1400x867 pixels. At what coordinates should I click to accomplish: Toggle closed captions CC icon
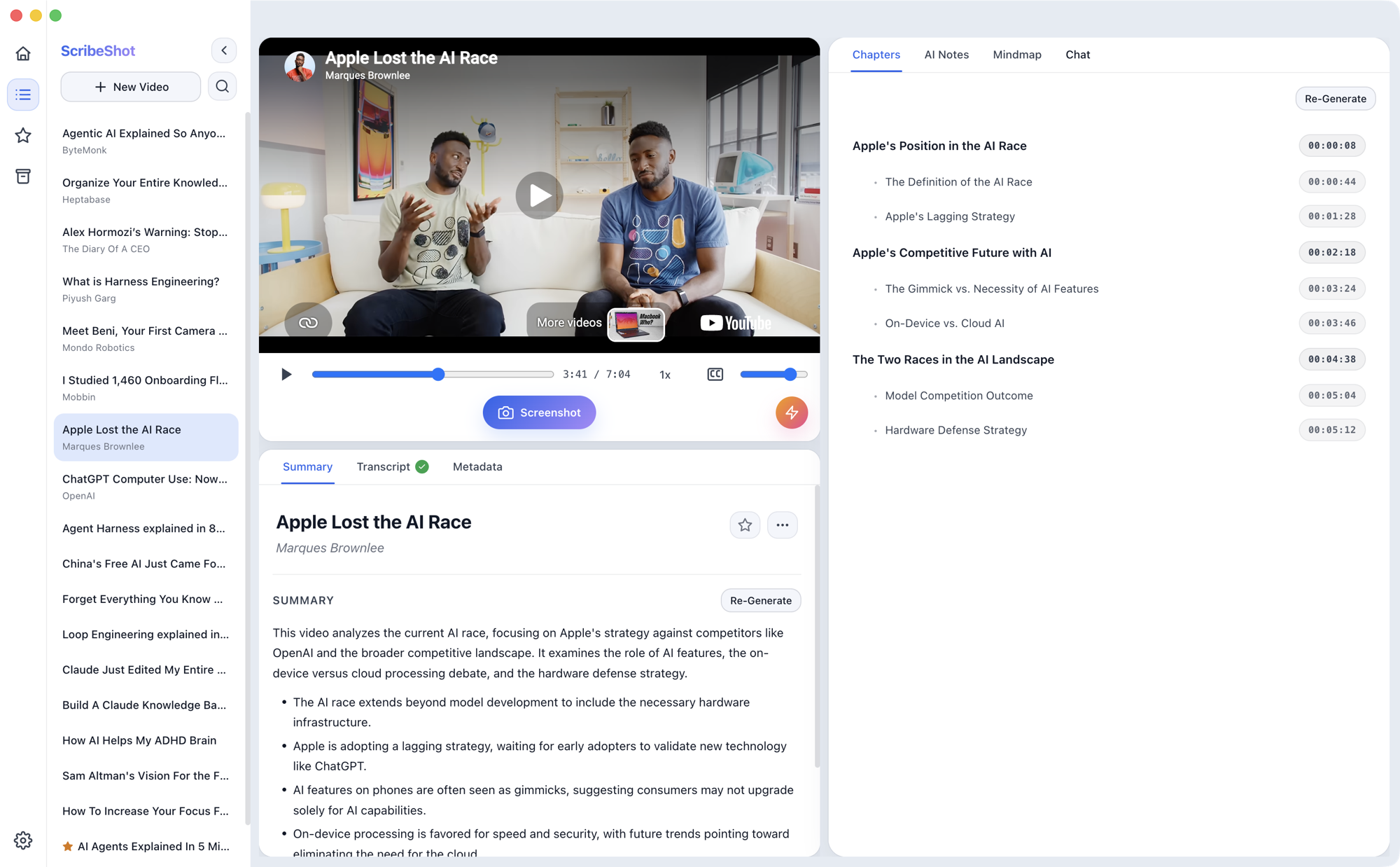click(x=715, y=375)
